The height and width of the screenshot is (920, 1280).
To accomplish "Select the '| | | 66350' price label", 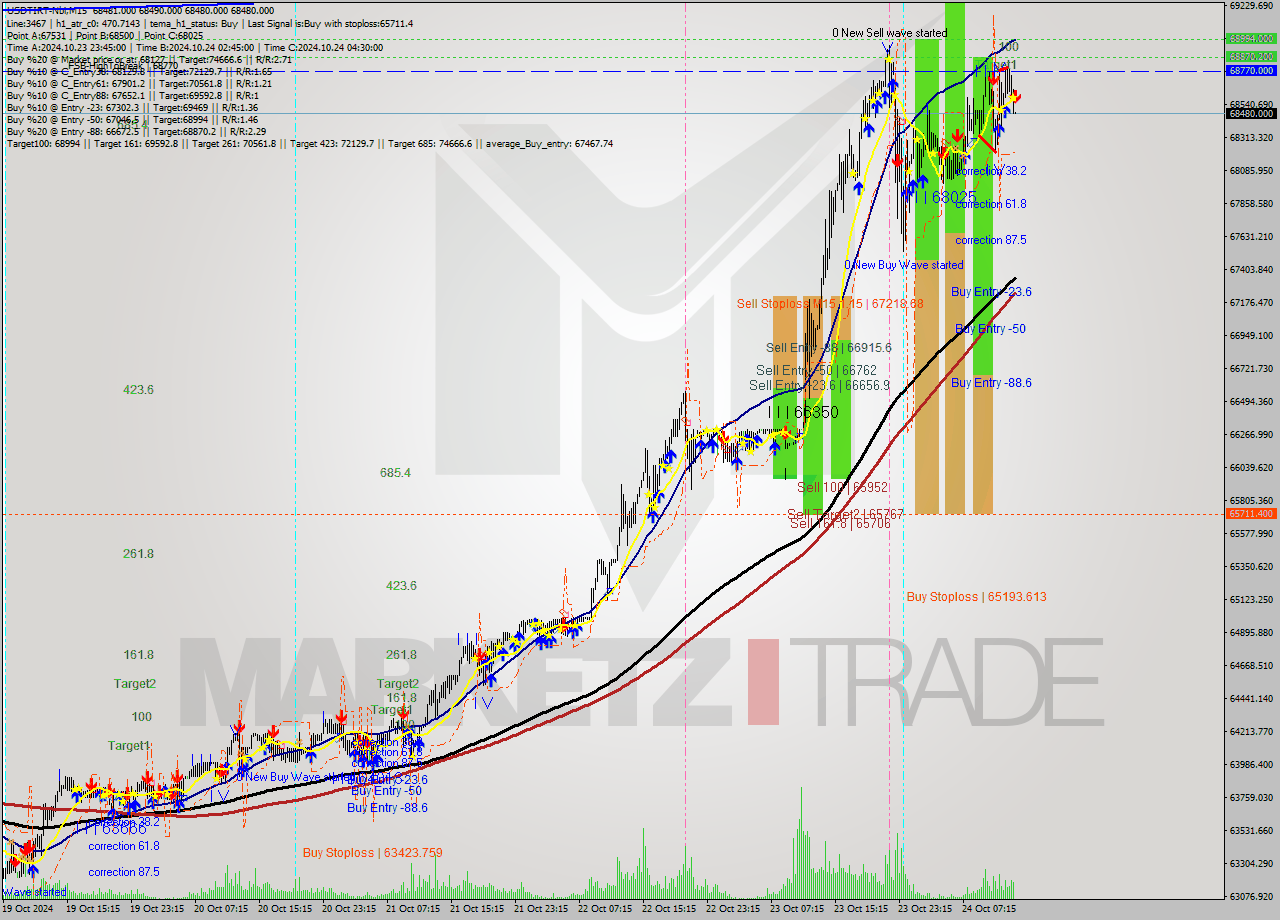I will tap(803, 412).
